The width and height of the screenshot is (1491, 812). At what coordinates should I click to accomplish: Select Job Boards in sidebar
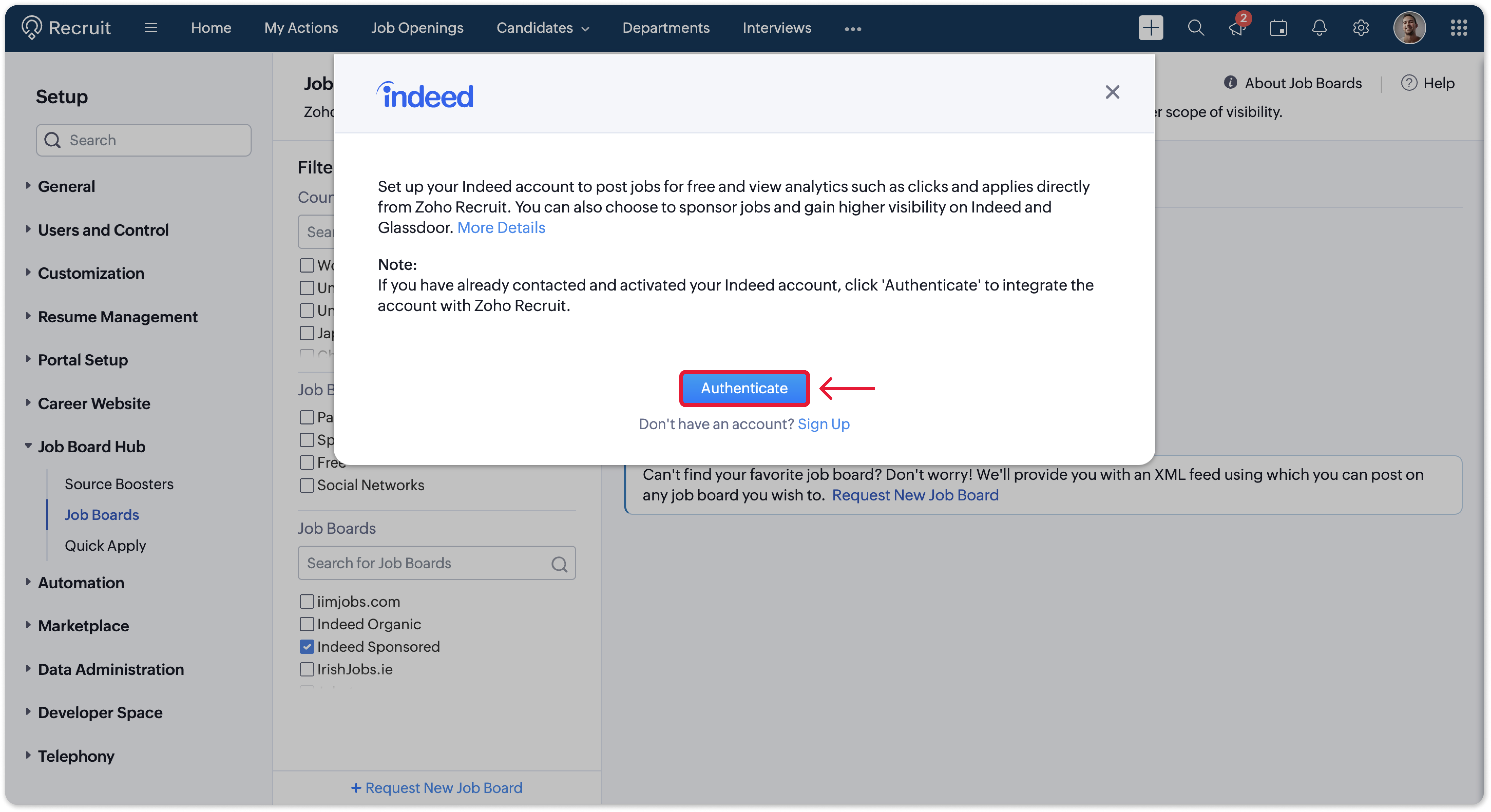[101, 515]
